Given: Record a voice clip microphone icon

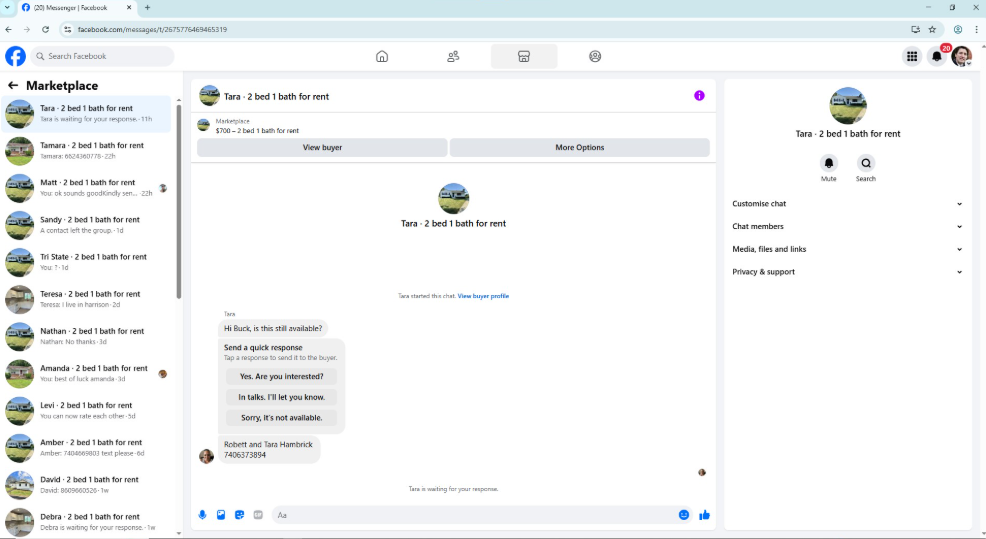Looking at the screenshot, I should click(202, 514).
